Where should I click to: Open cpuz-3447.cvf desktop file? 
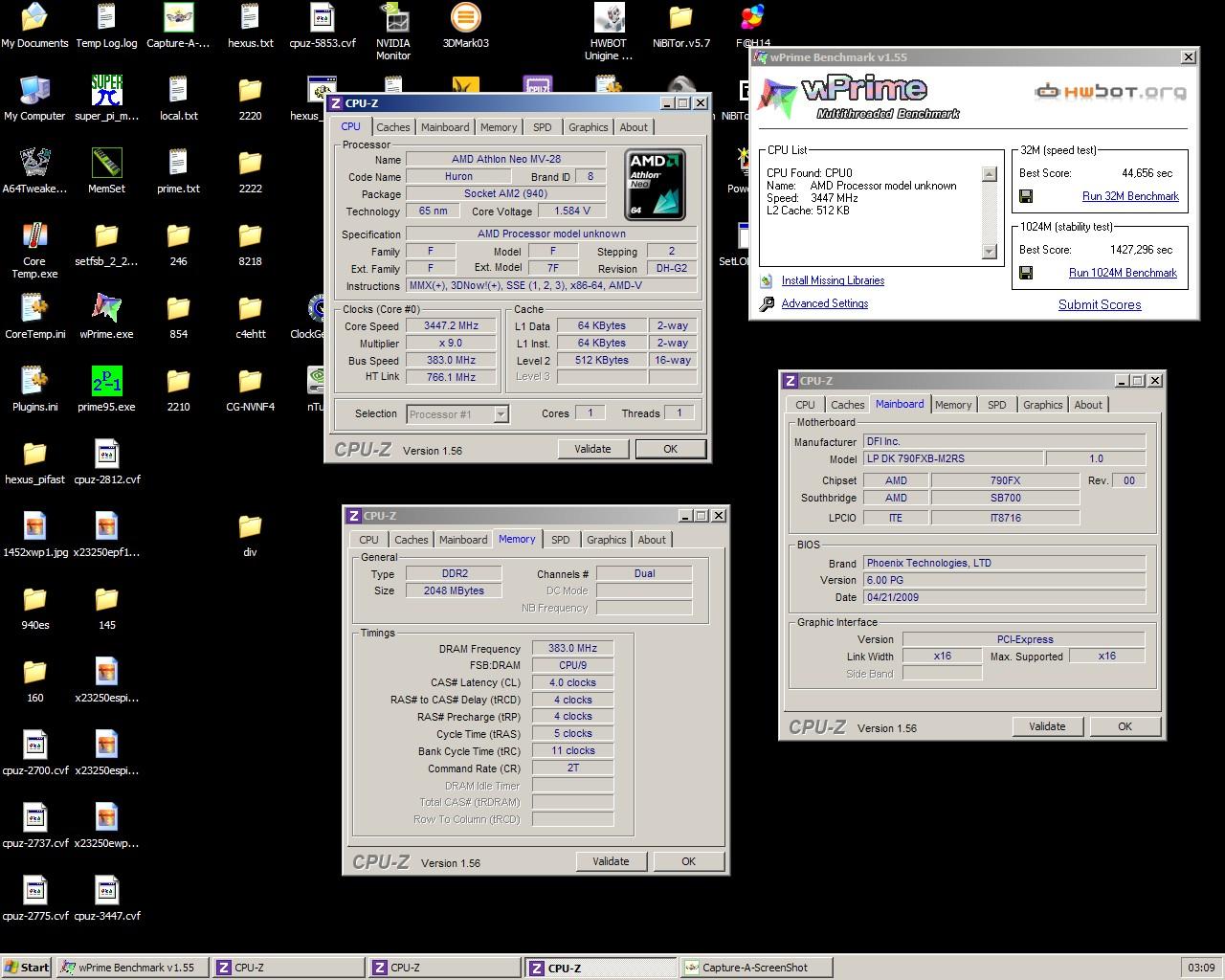106,899
